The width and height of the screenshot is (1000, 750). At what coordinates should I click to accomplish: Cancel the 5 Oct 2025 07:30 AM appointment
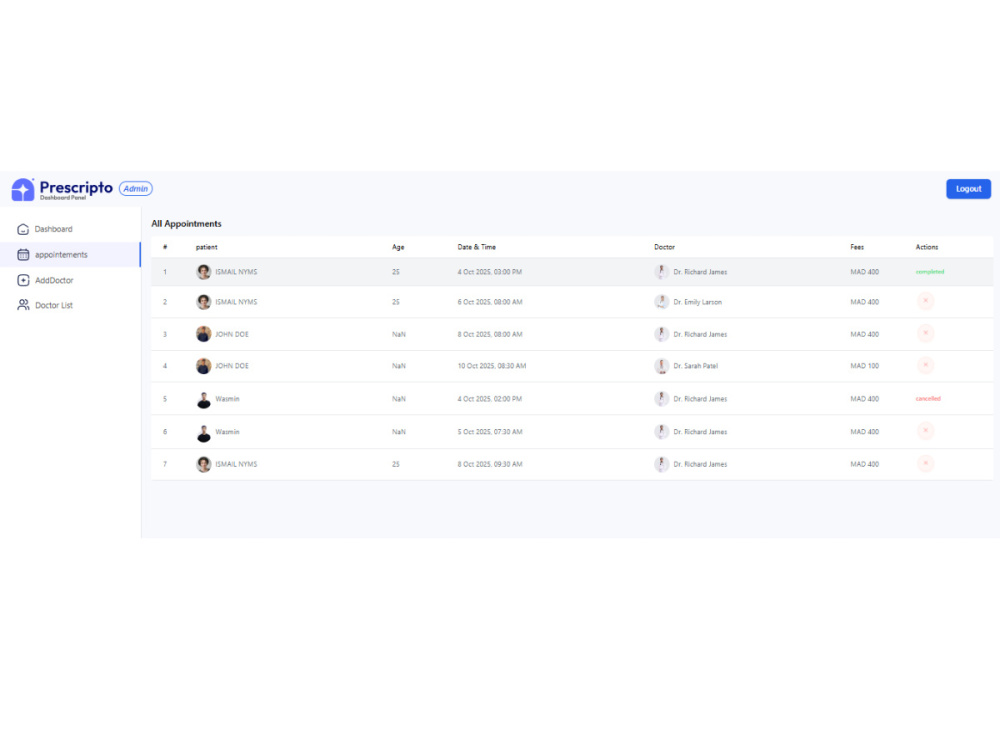pyautogui.click(x=925, y=430)
